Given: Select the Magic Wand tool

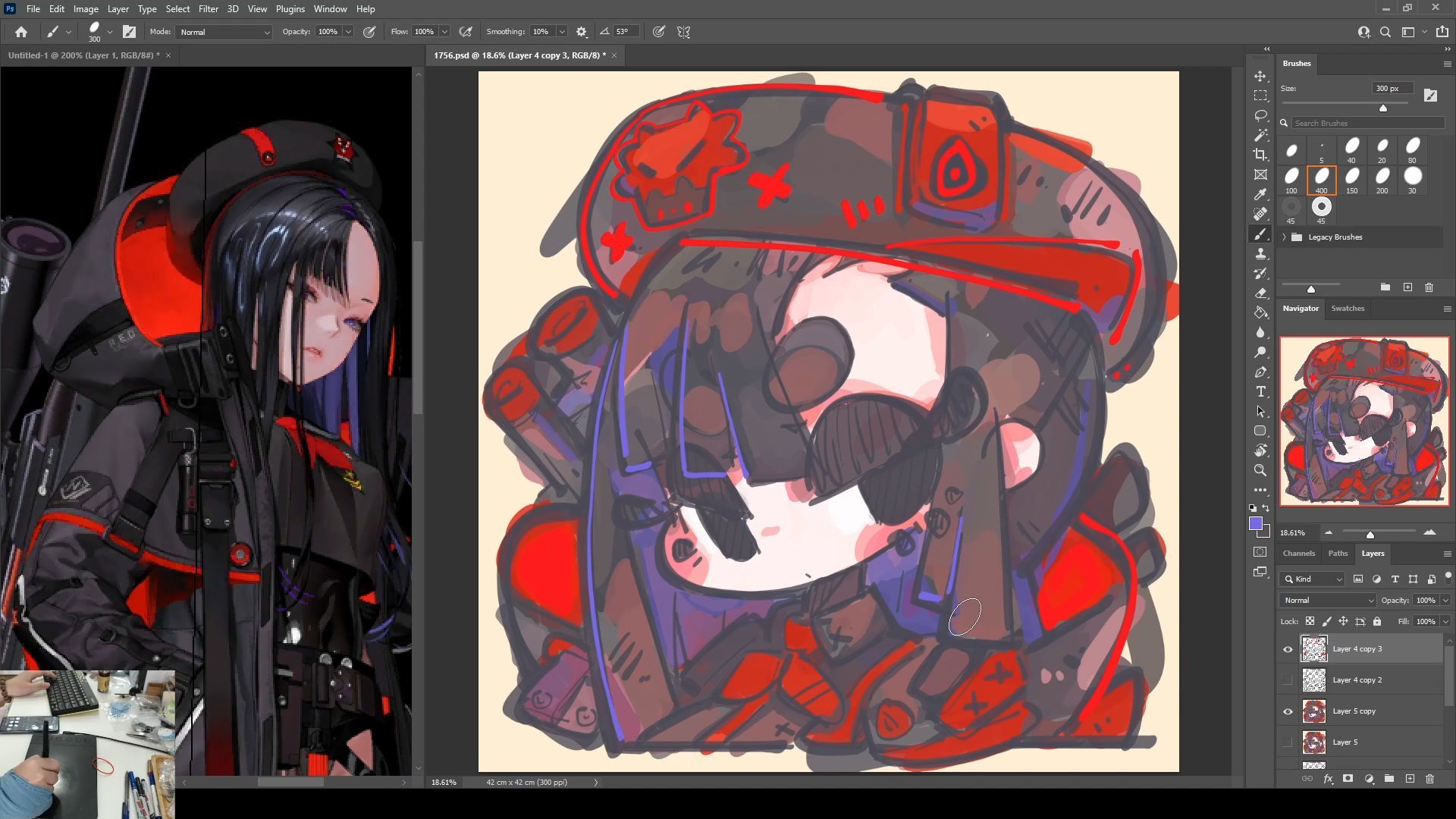Looking at the screenshot, I should click(x=1260, y=136).
